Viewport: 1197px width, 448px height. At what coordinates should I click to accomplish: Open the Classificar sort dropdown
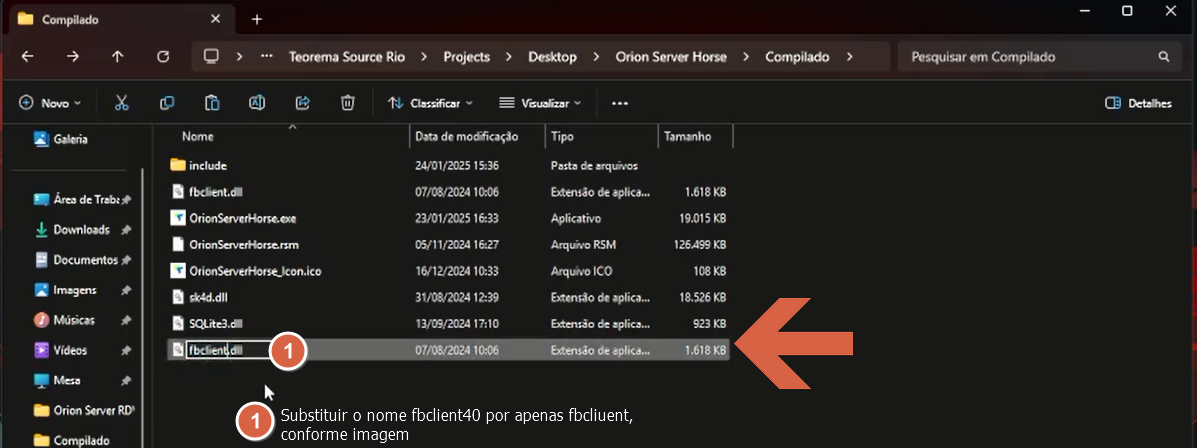tap(431, 103)
